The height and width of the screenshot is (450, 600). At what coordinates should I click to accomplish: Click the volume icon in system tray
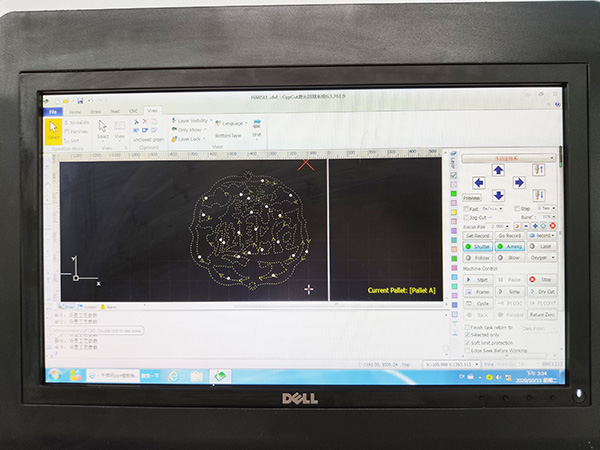tap(498, 377)
